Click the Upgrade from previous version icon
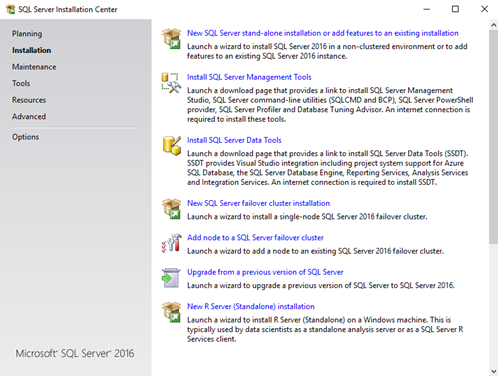This screenshot has width=498, height=376. [171, 278]
